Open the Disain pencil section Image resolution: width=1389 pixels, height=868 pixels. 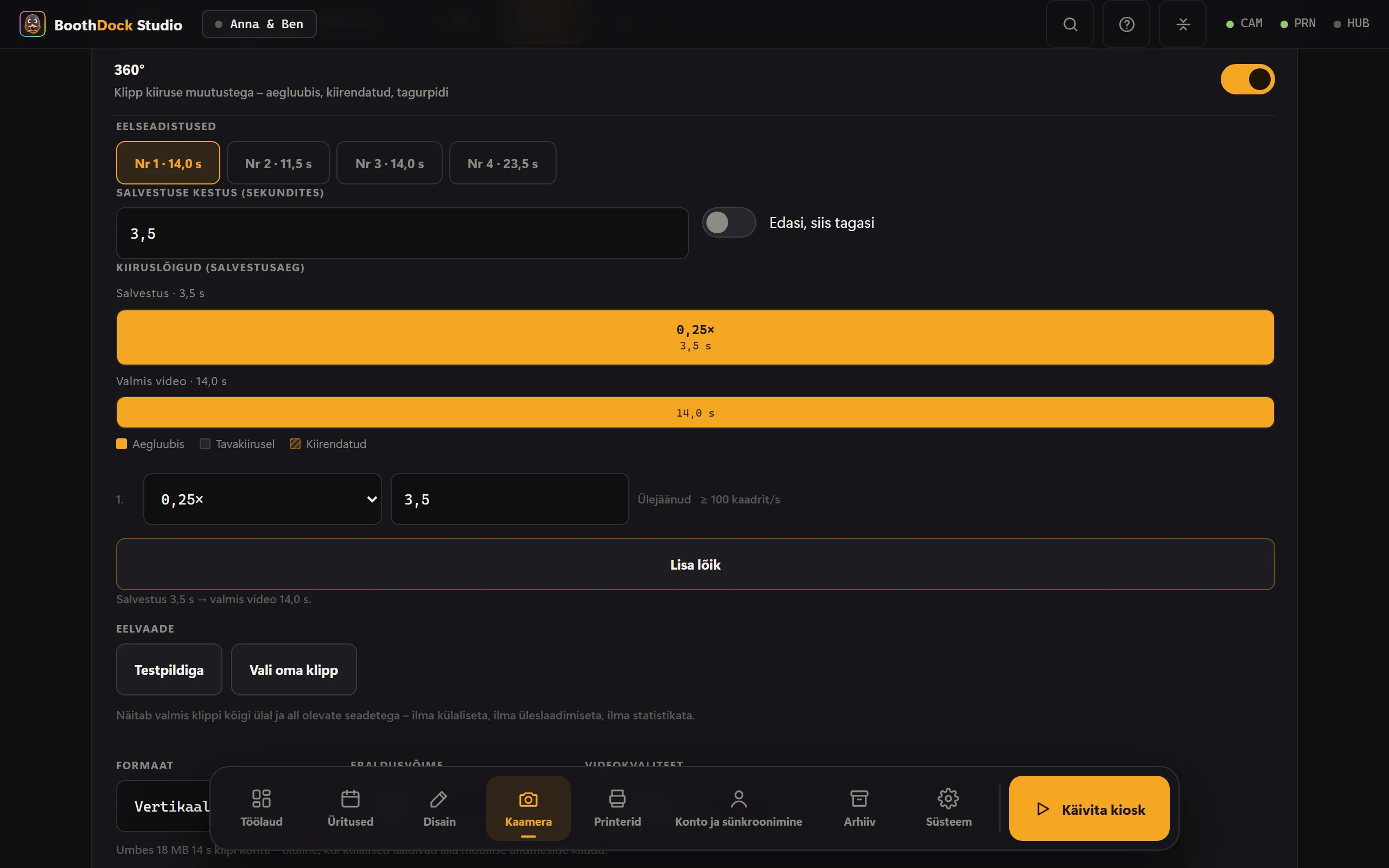pos(439,808)
